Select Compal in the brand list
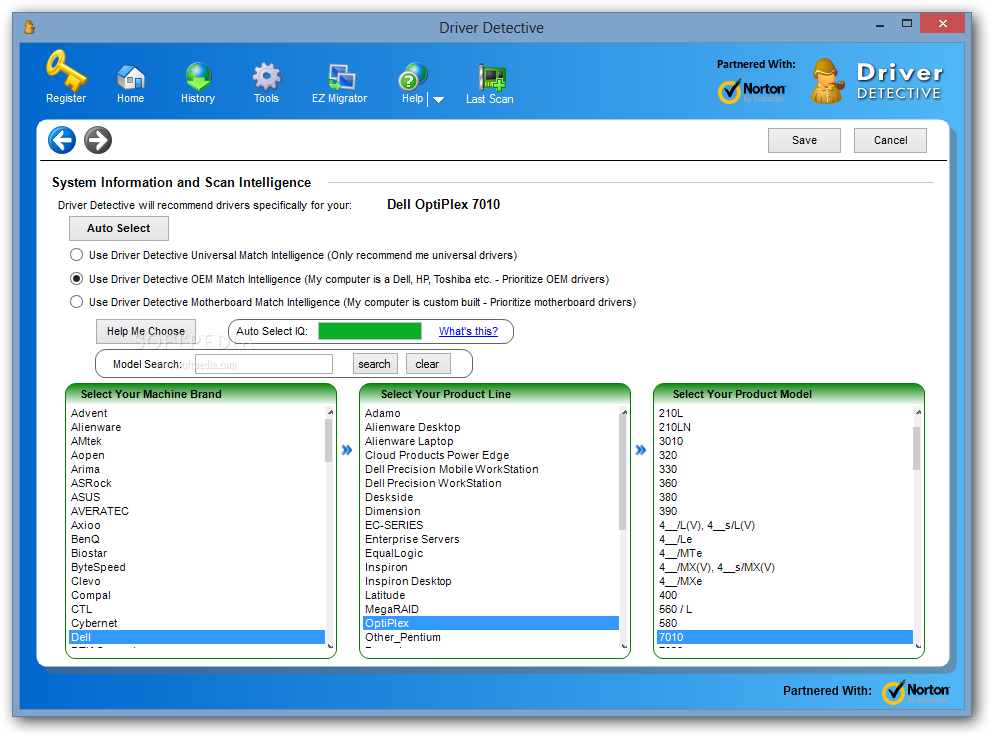This screenshot has width=992, height=737. pos(197,595)
